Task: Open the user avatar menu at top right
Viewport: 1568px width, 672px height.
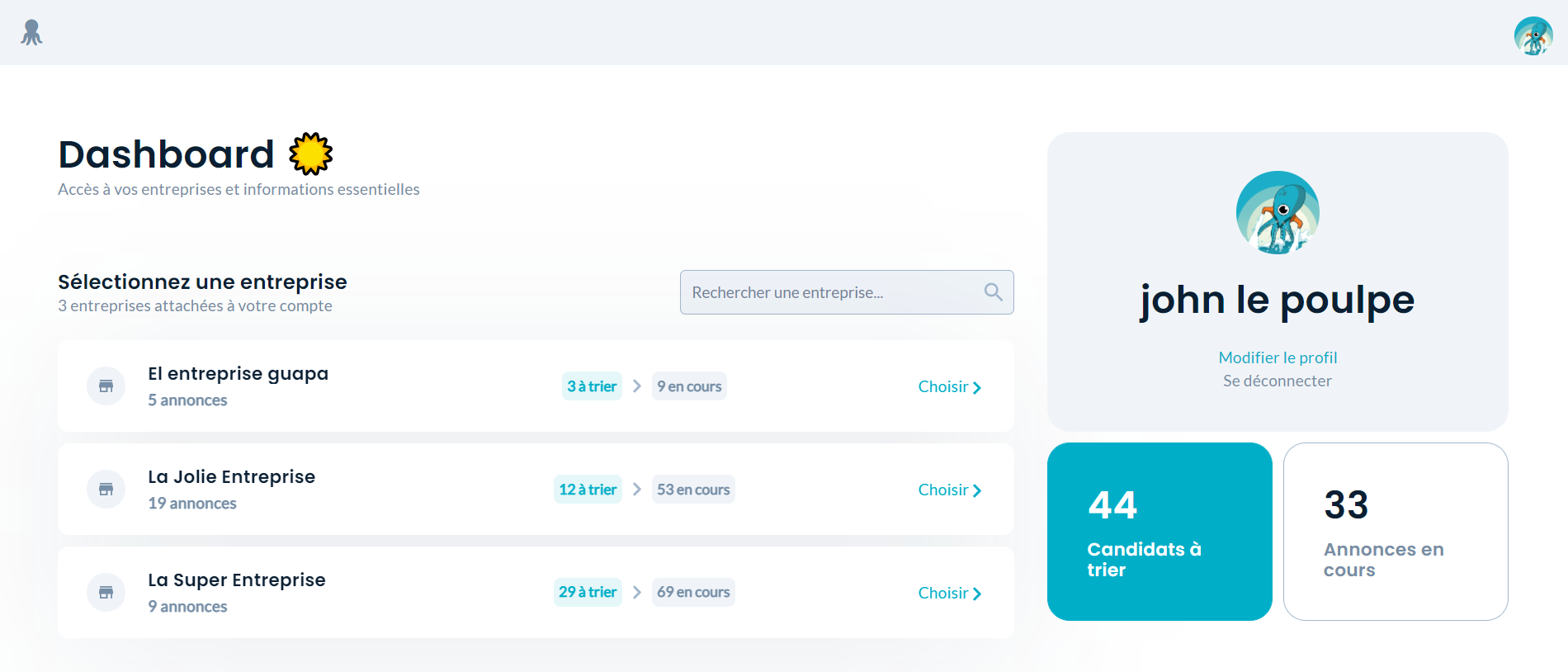Action: tap(1533, 35)
